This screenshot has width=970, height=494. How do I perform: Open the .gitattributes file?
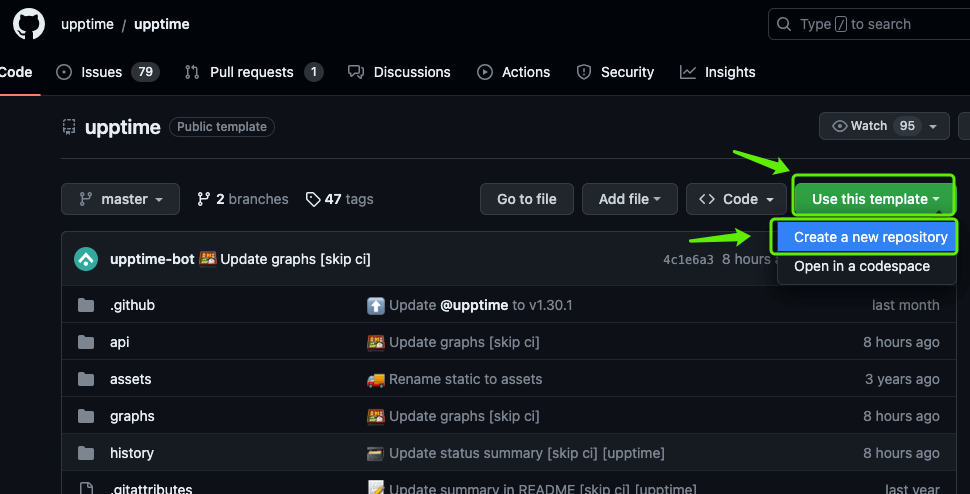[x=151, y=489]
